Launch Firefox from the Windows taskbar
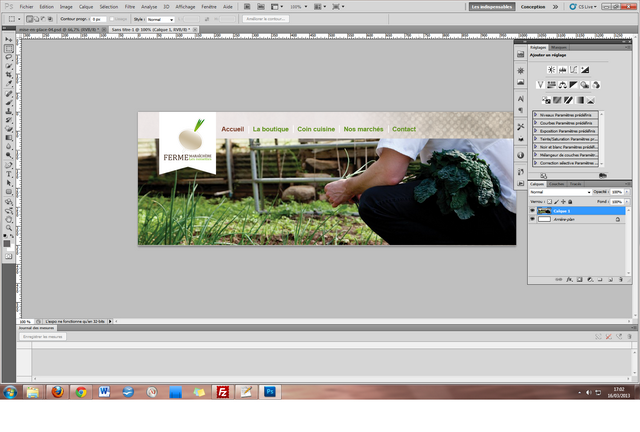 pos(56,392)
